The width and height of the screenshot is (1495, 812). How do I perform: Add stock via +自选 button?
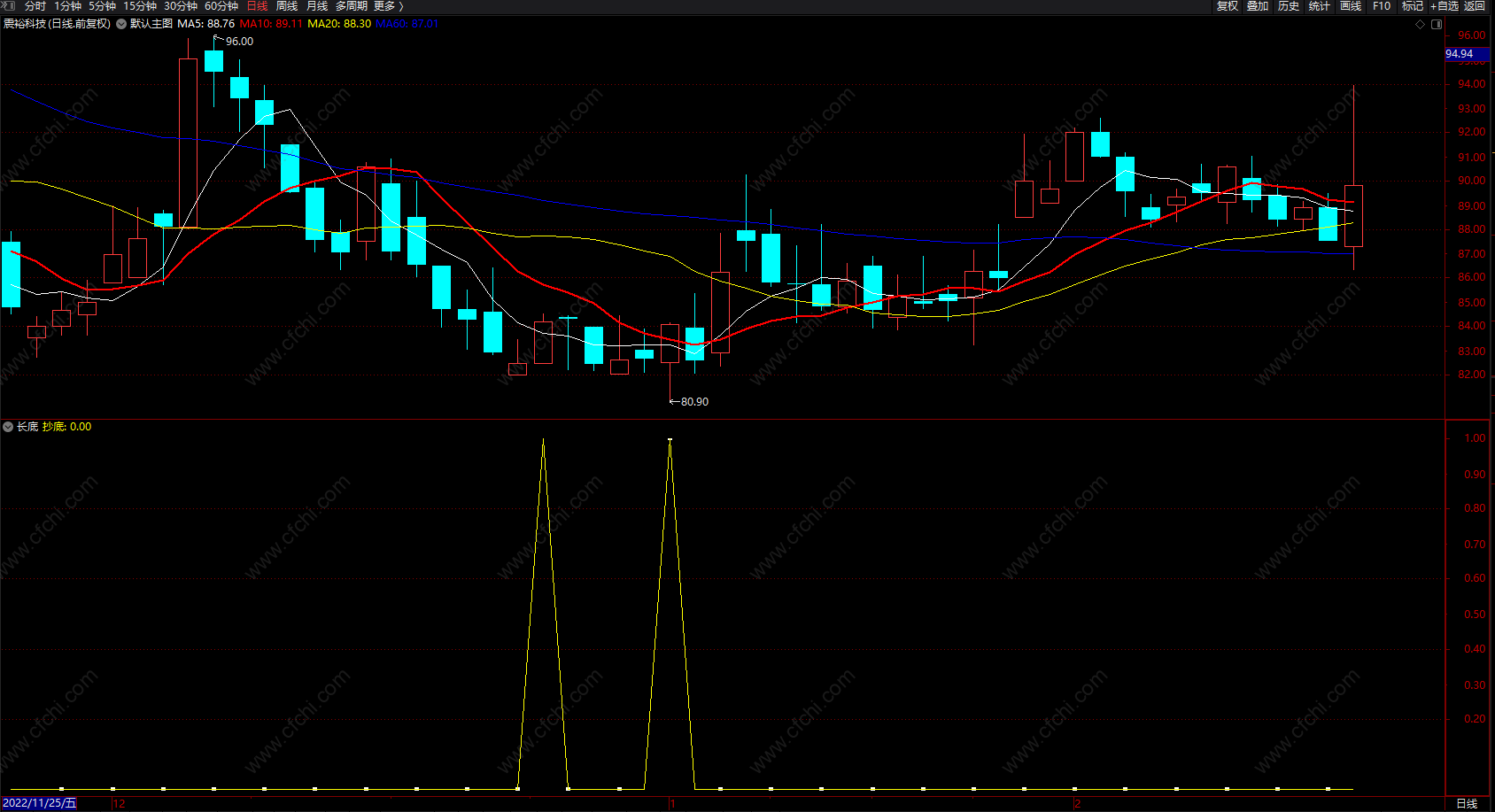tap(1445, 6)
